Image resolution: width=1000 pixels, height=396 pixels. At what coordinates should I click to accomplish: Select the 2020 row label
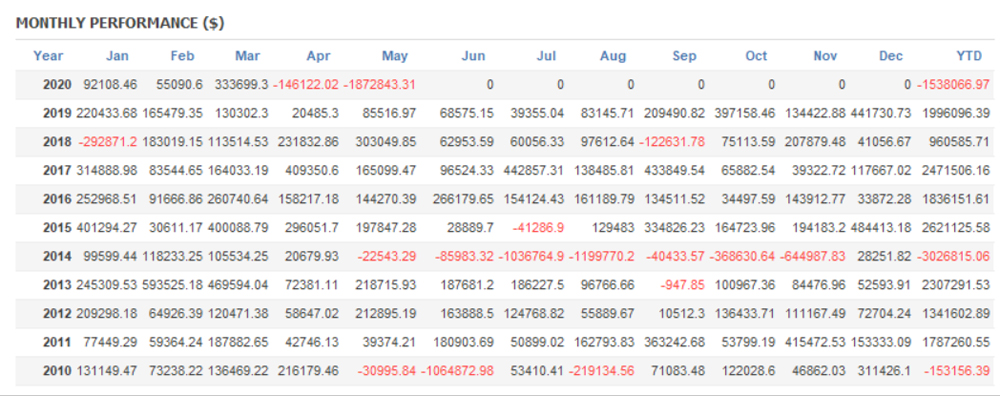click(57, 85)
